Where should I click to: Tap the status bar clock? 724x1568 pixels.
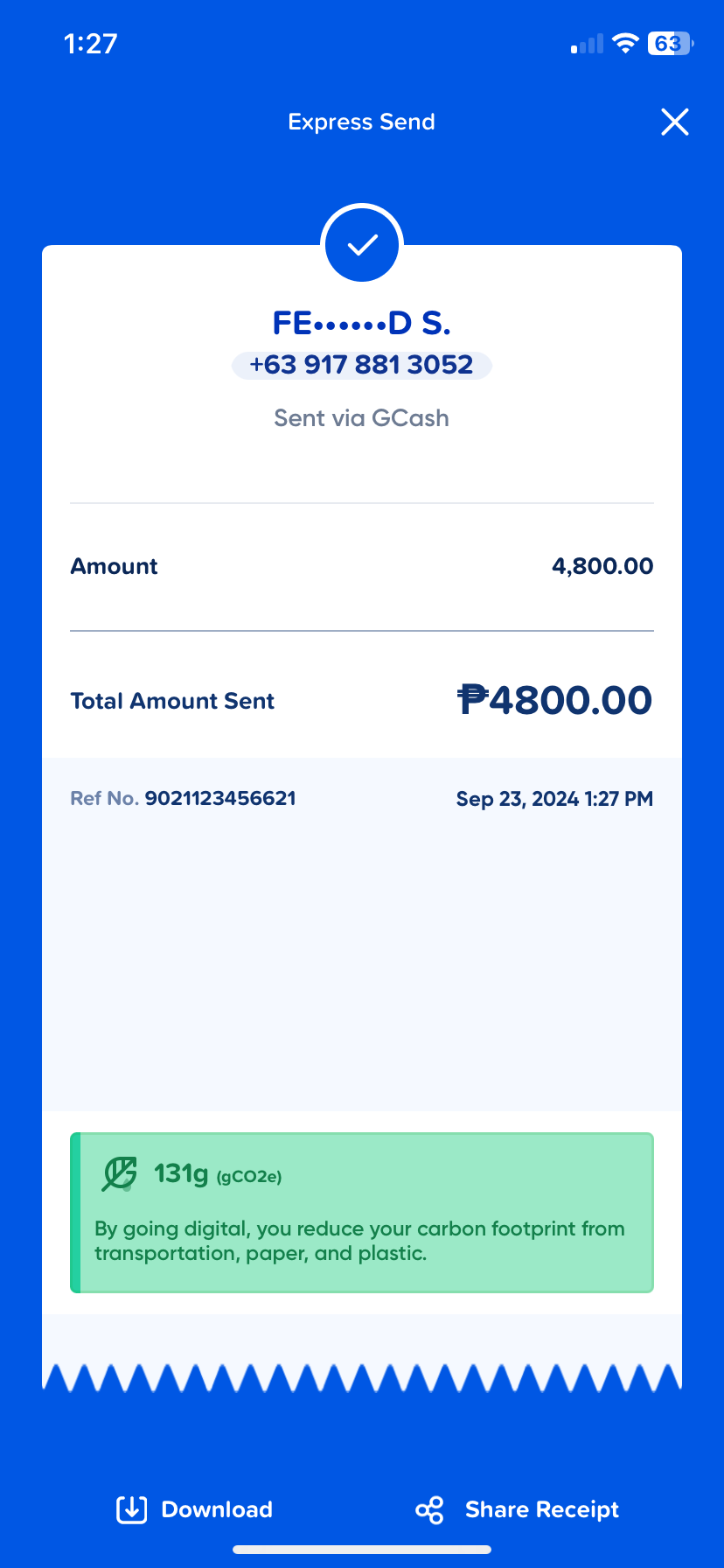click(x=91, y=44)
